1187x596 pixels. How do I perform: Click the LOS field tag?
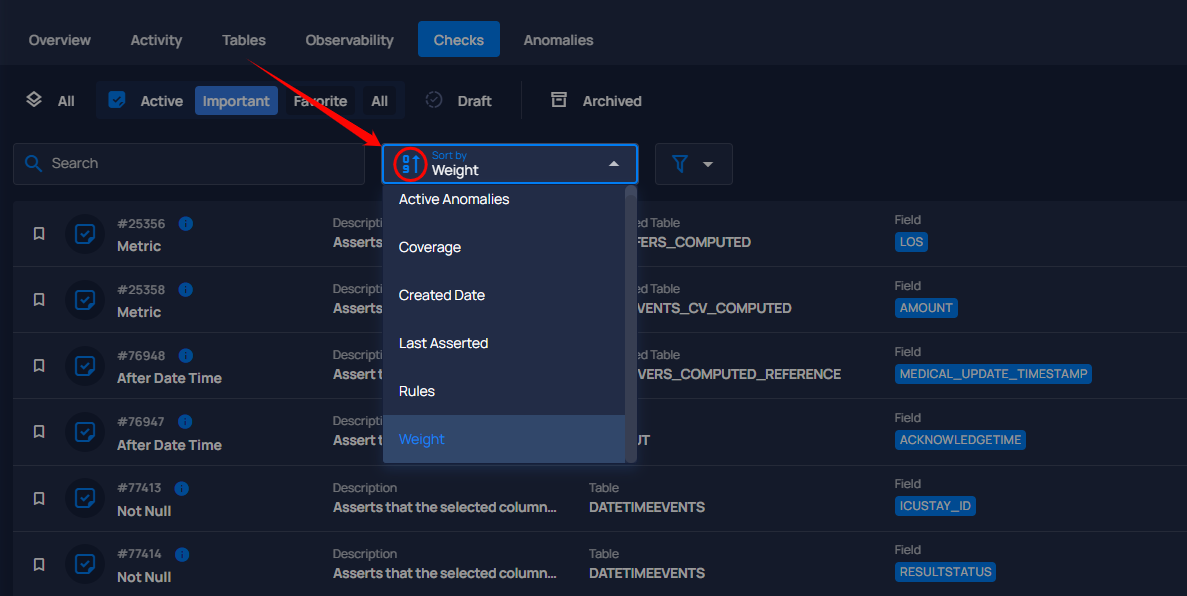(911, 242)
